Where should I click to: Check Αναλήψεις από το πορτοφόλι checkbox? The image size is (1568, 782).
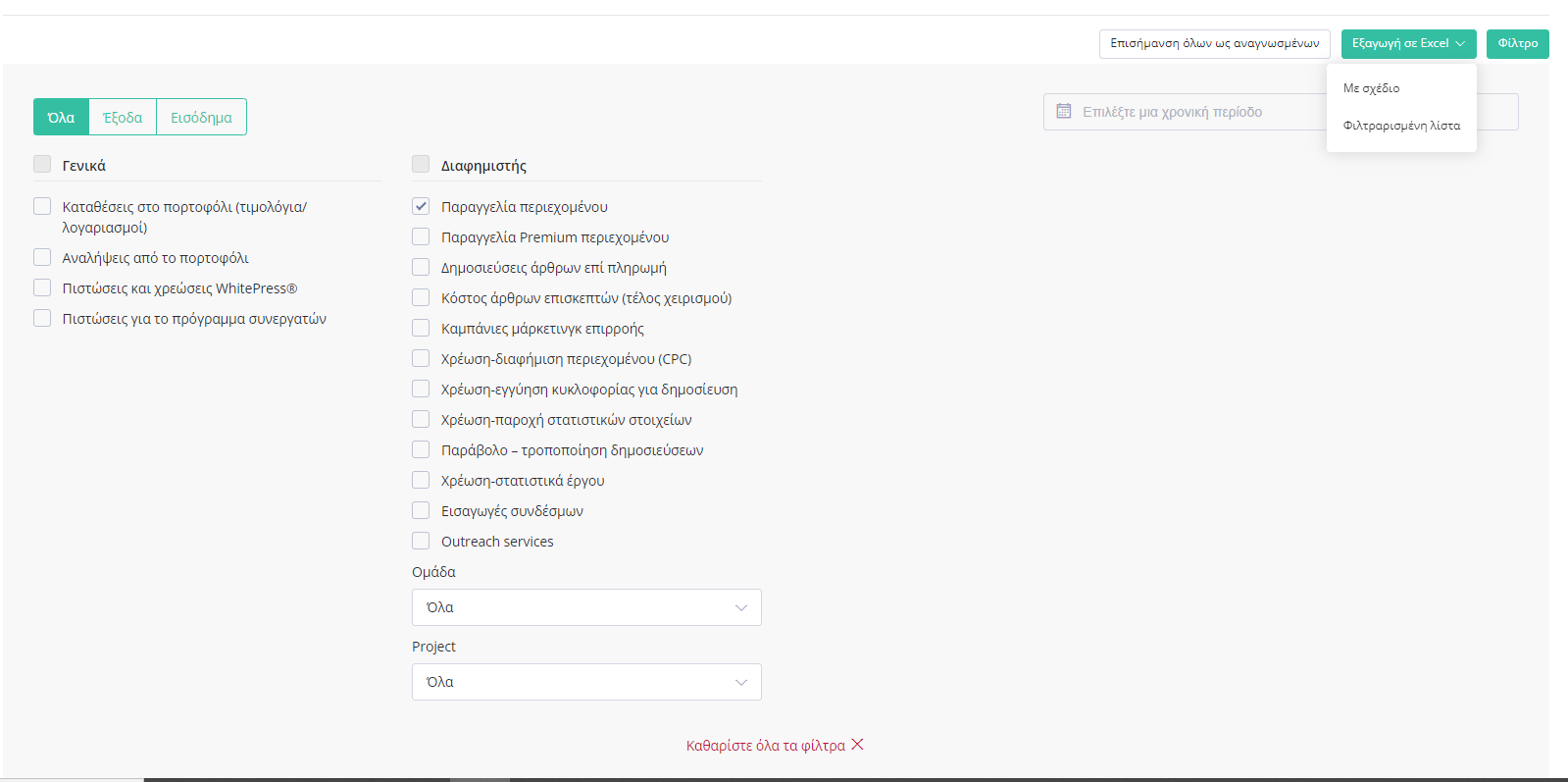[42, 257]
